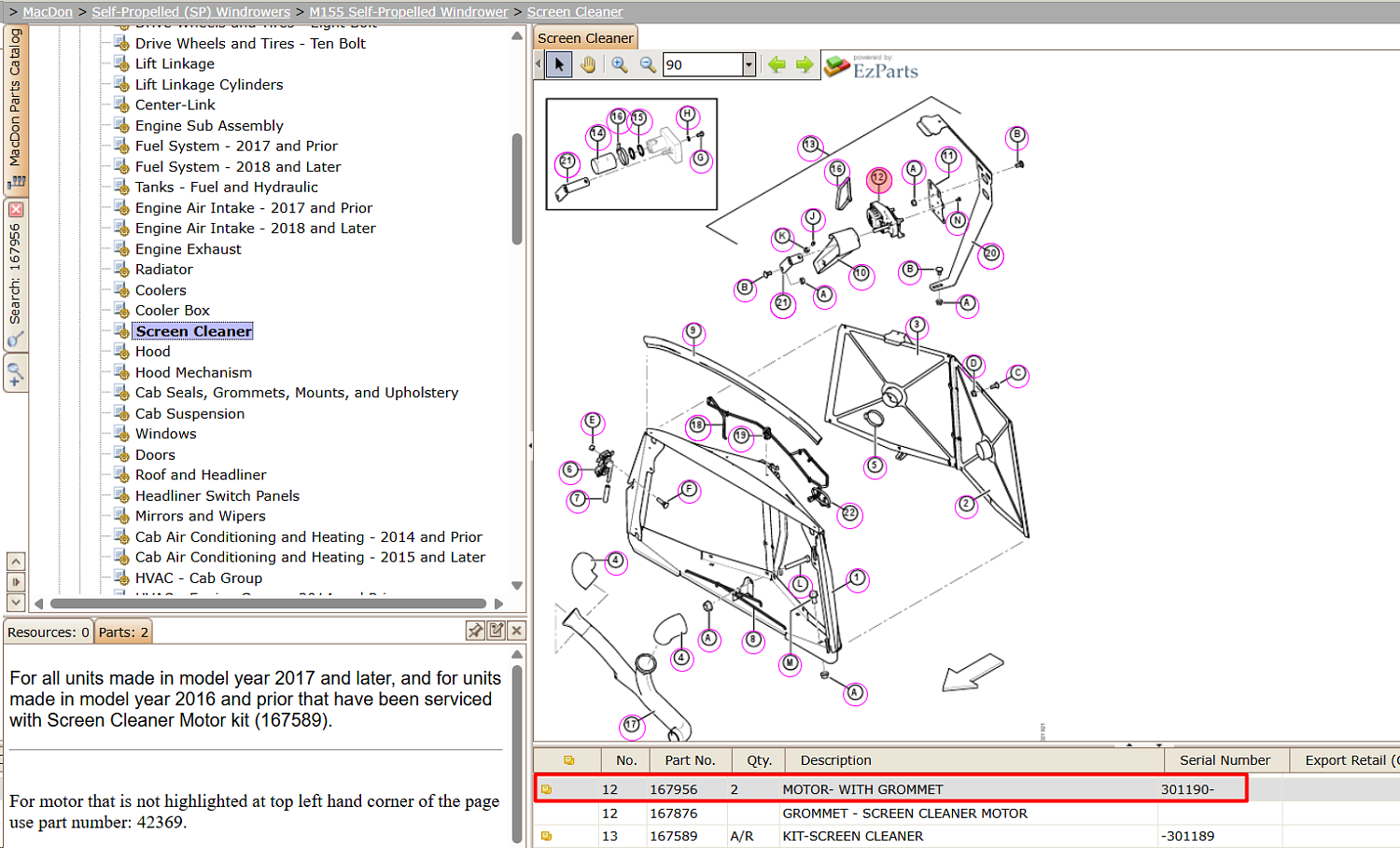Switch to the Search: 167956 side tab
1400x848 pixels.
(x=16, y=275)
